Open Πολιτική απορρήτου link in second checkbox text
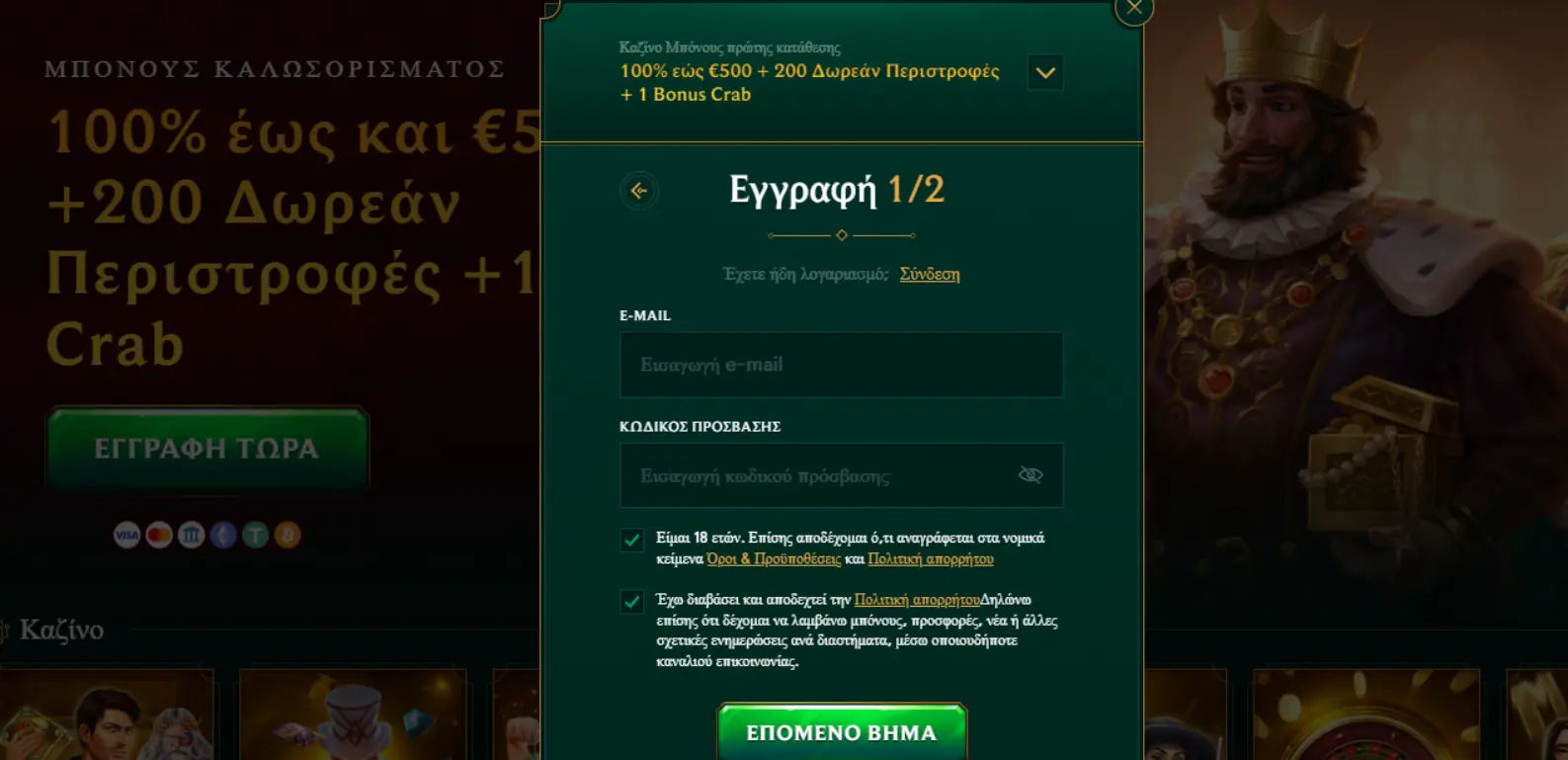The height and width of the screenshot is (760, 1568). [917, 600]
